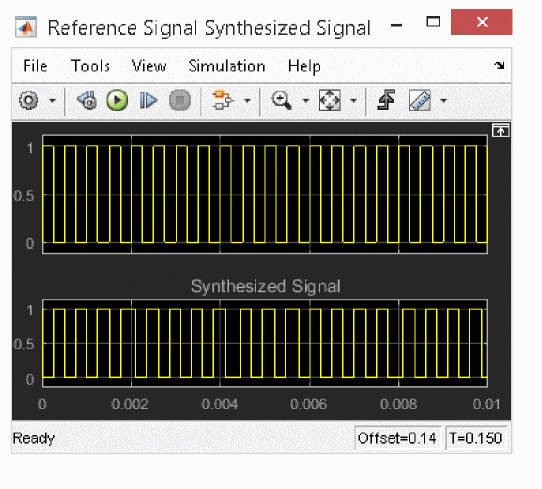Click the step back icon
Viewport: 542px width, 489px height.
87,101
